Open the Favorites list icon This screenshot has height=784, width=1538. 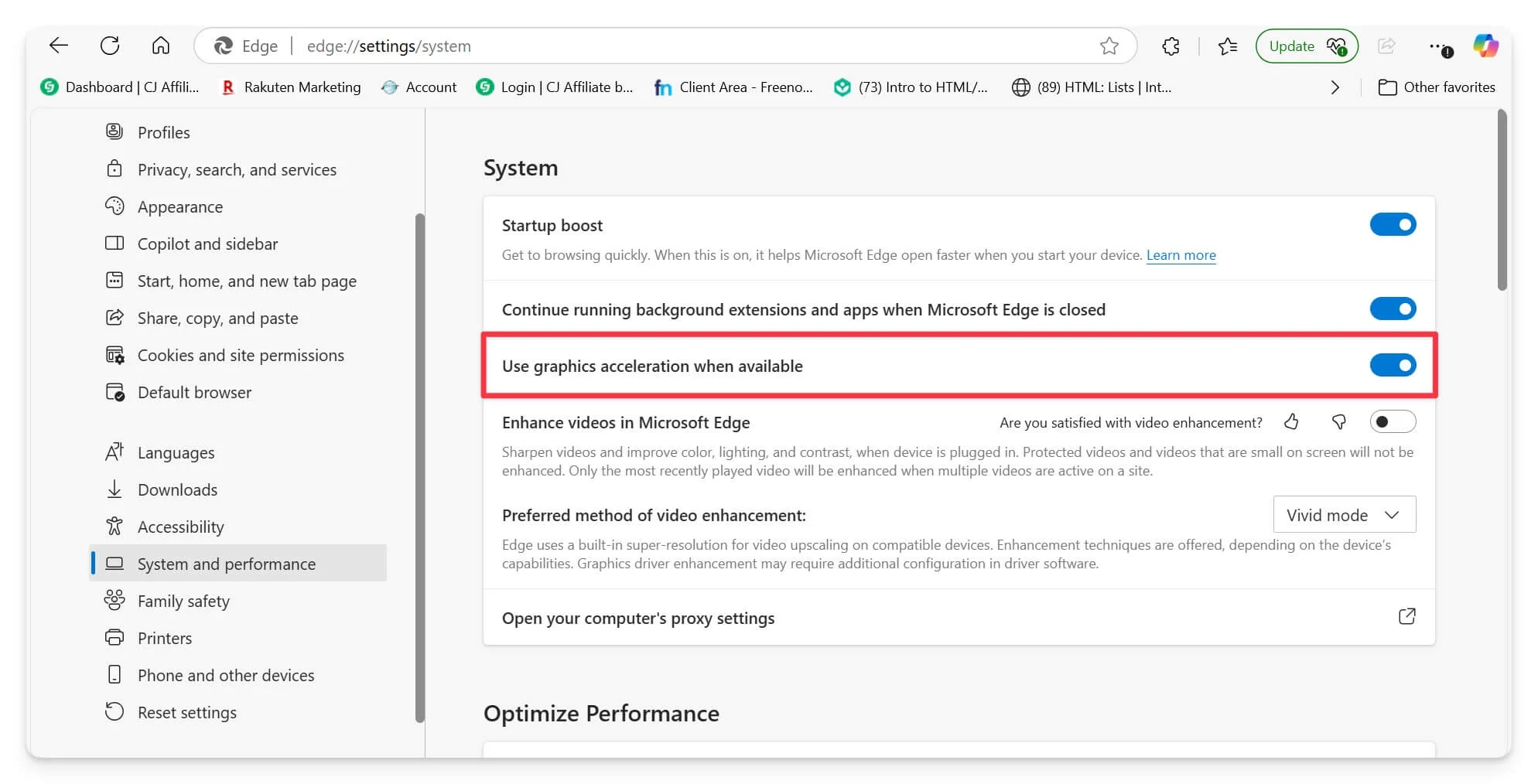click(x=1227, y=46)
